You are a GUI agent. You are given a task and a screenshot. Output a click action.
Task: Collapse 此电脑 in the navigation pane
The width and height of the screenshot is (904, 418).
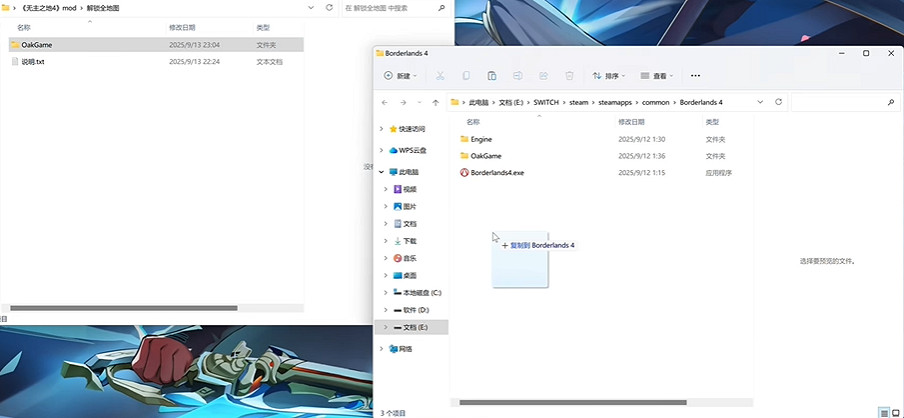click(381, 172)
